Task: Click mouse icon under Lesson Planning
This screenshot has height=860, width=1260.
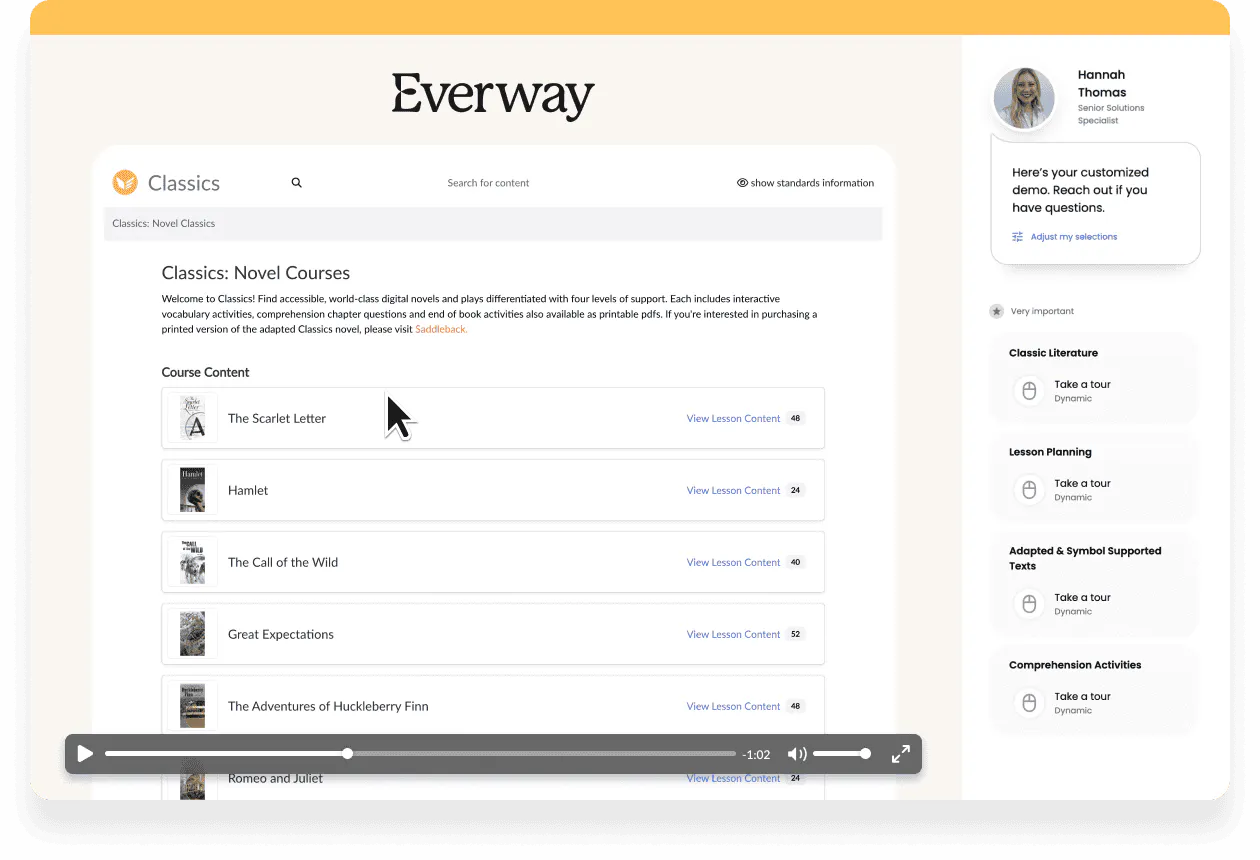Action: tap(1029, 489)
